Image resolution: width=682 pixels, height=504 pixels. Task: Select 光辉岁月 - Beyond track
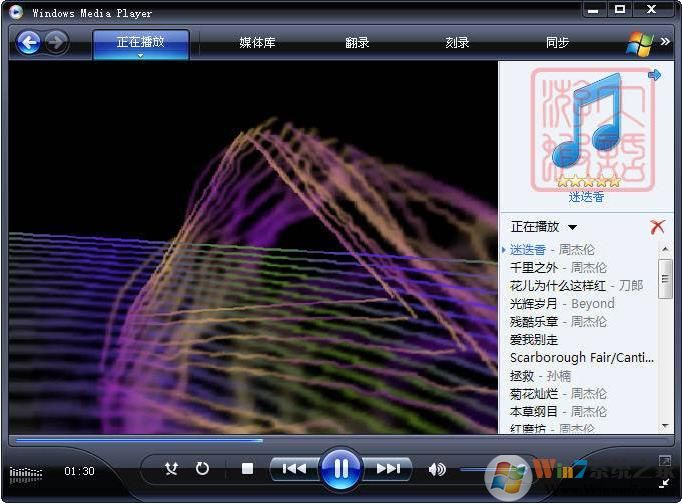pyautogui.click(x=562, y=304)
